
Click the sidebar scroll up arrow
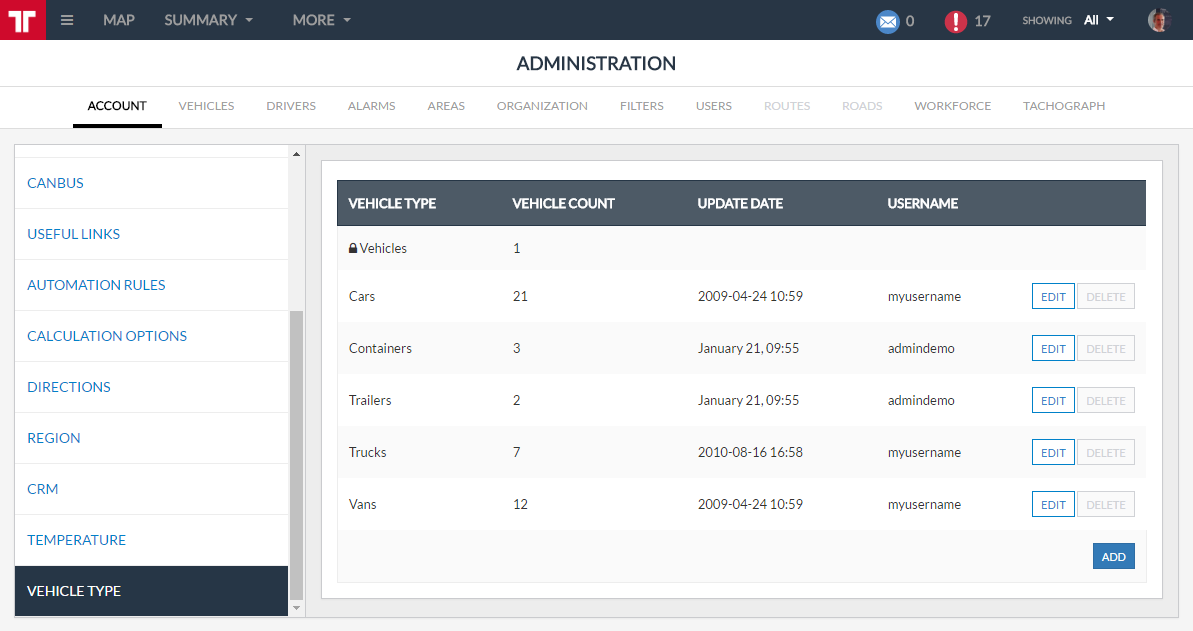295,154
